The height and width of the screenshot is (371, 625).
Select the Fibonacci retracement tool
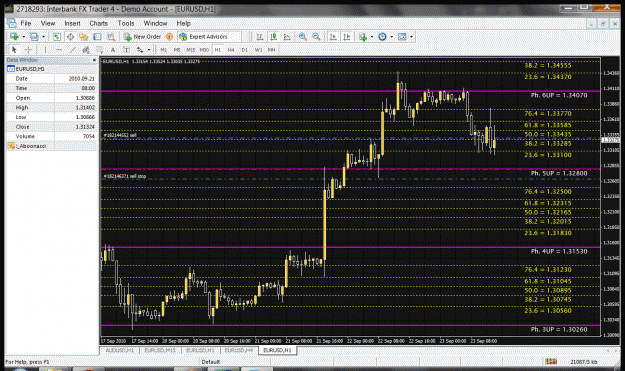[99, 50]
